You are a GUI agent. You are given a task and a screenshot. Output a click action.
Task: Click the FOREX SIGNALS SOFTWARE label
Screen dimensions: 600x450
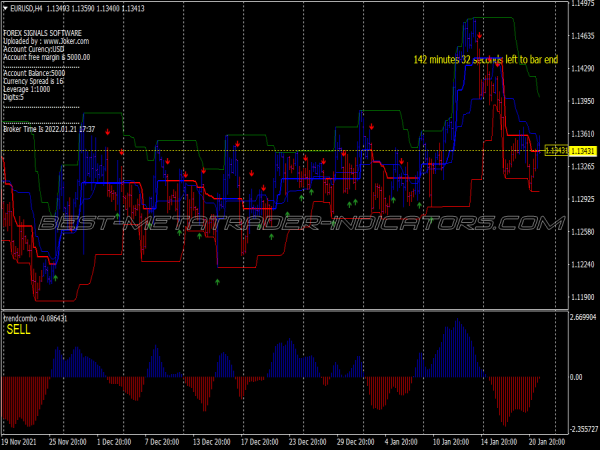[44, 32]
